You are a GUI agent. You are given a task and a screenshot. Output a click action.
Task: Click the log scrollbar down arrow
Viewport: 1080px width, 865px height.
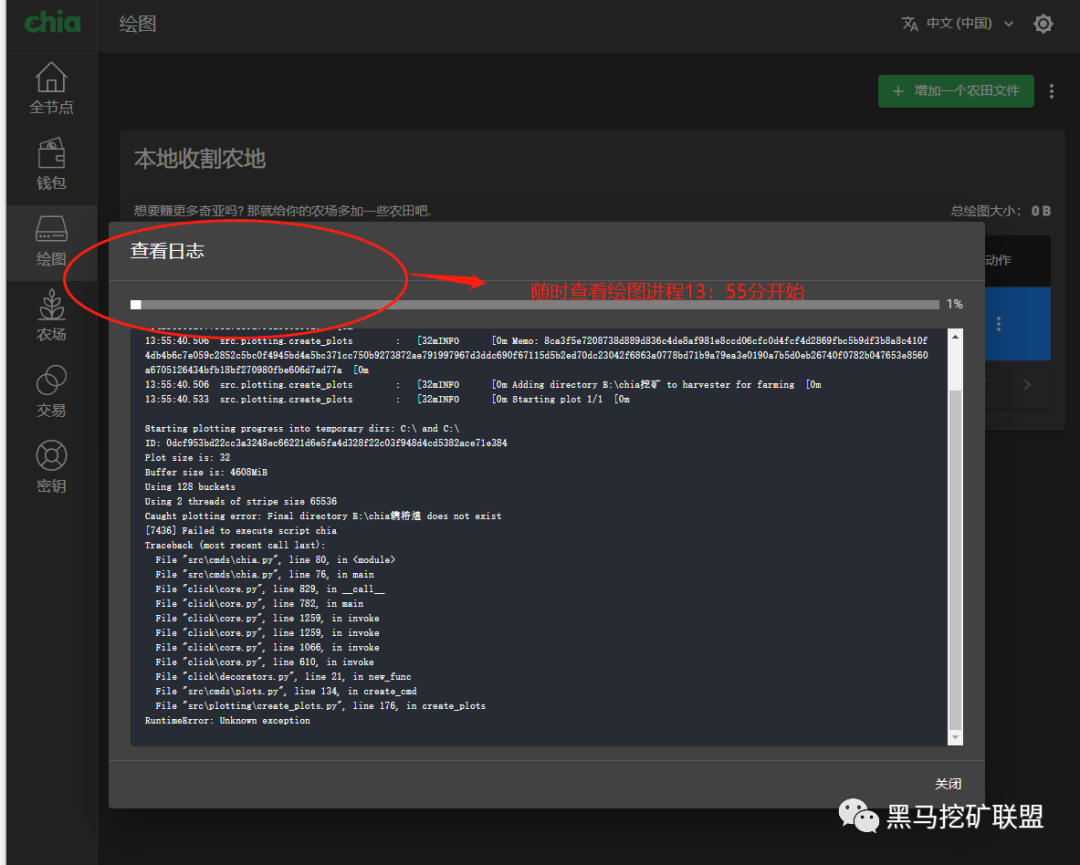point(955,737)
